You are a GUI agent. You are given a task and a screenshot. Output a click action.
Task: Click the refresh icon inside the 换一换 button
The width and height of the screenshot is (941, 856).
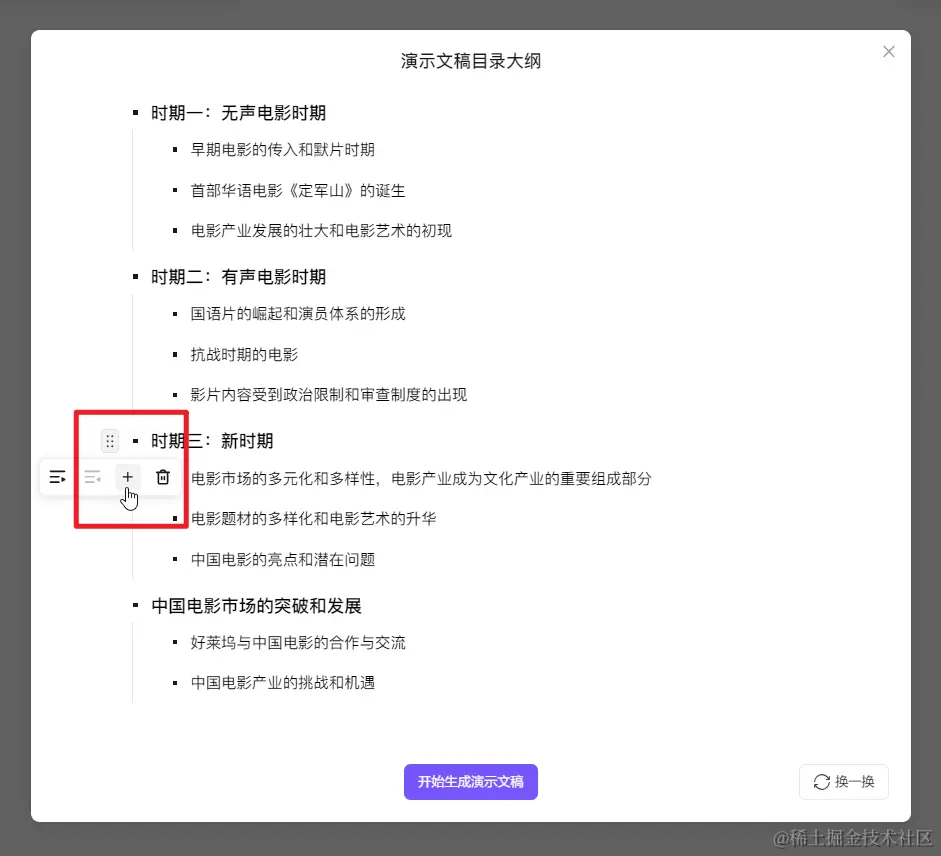coord(822,782)
